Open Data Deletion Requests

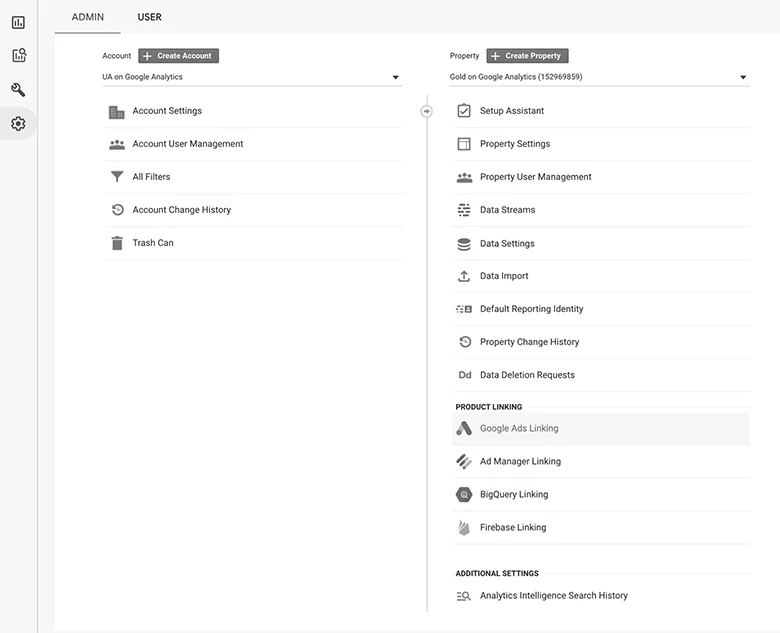pyautogui.click(x=600, y=375)
